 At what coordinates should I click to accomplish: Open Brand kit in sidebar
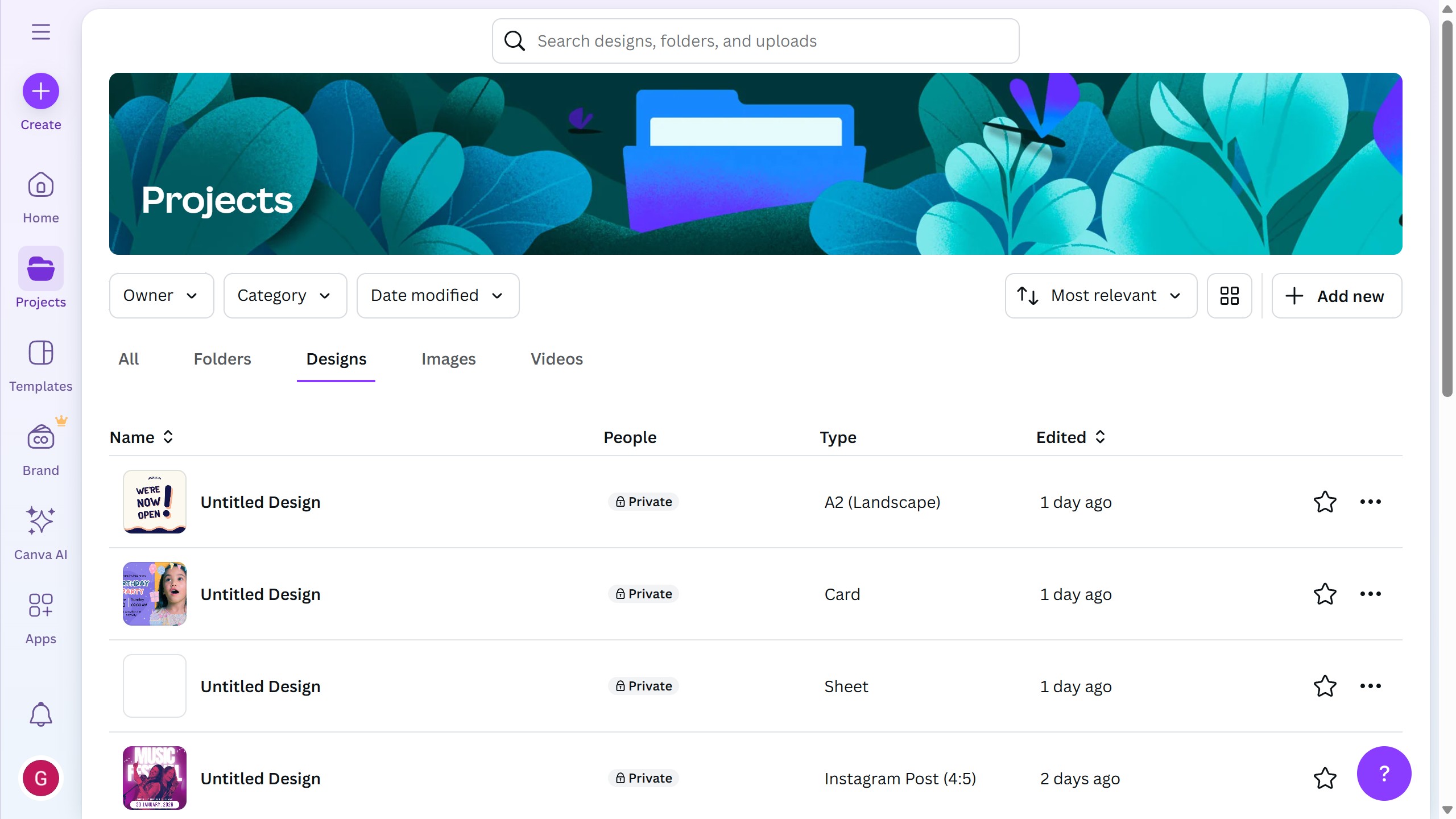point(40,450)
